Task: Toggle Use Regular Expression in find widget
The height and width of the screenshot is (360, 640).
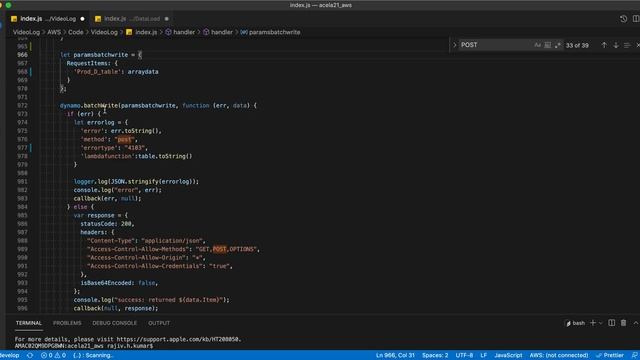Action: point(558,45)
